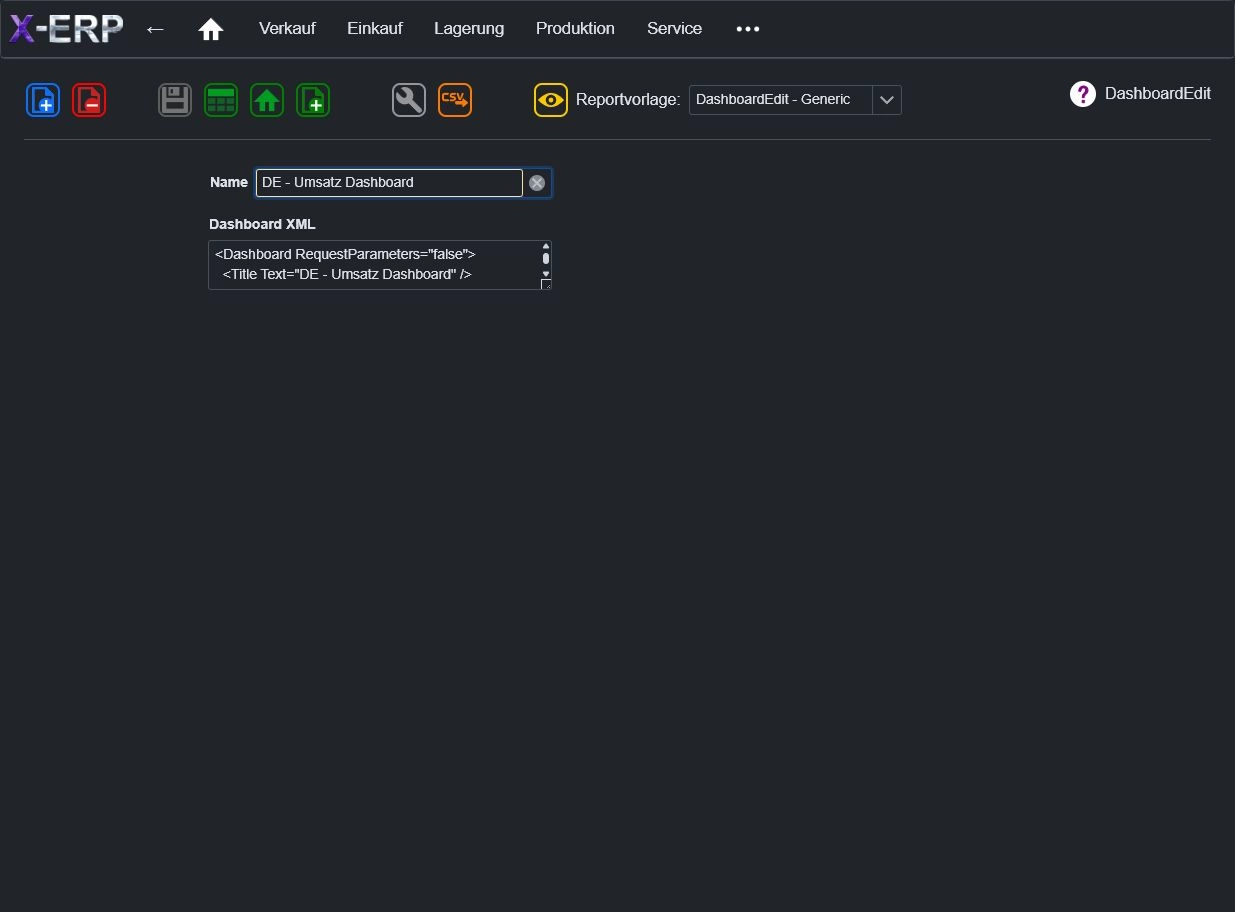Click the XML text area scroll-down arrow
The width and height of the screenshot is (1235, 912).
[546, 273]
